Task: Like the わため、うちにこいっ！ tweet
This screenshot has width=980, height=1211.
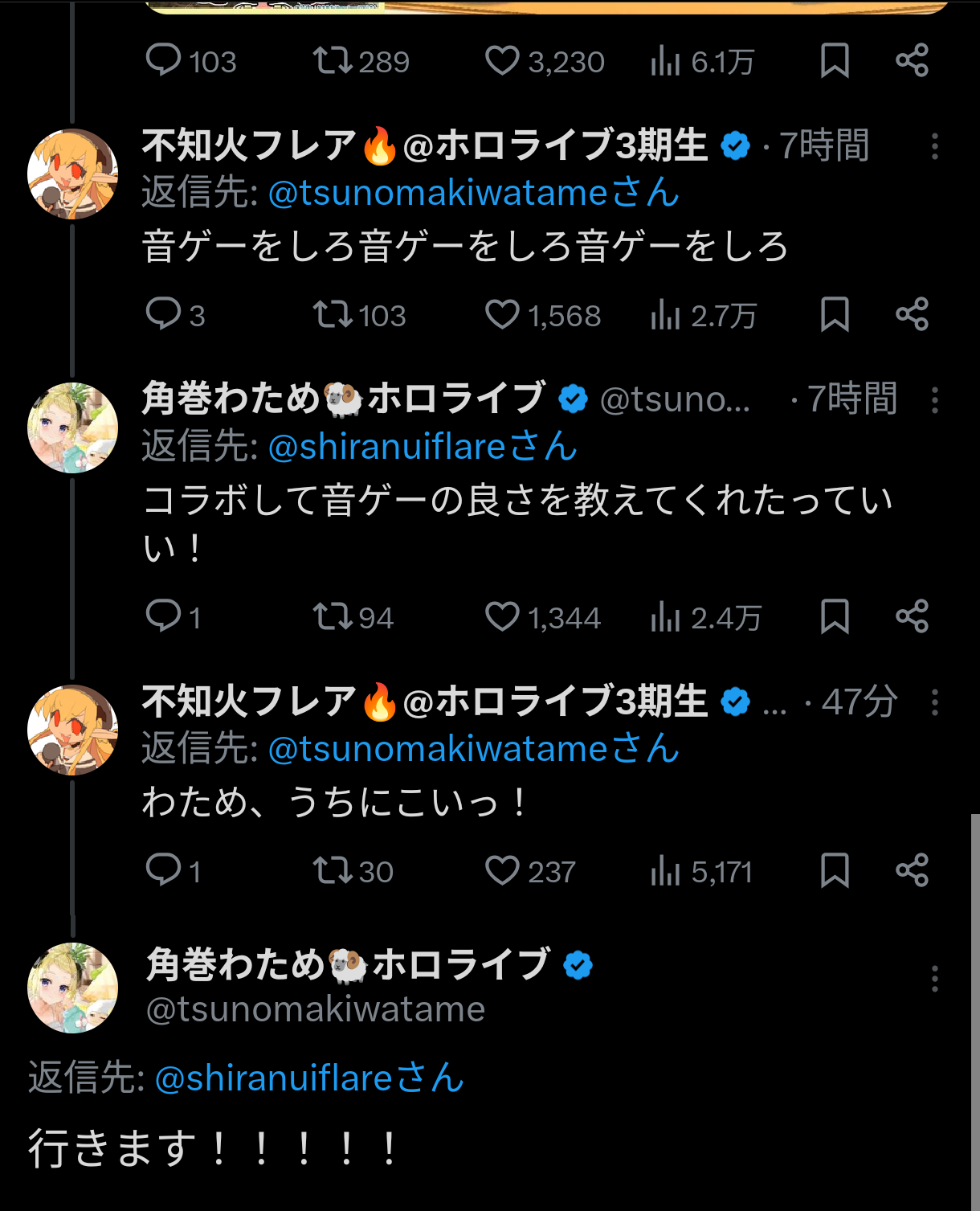Action: pos(503,871)
